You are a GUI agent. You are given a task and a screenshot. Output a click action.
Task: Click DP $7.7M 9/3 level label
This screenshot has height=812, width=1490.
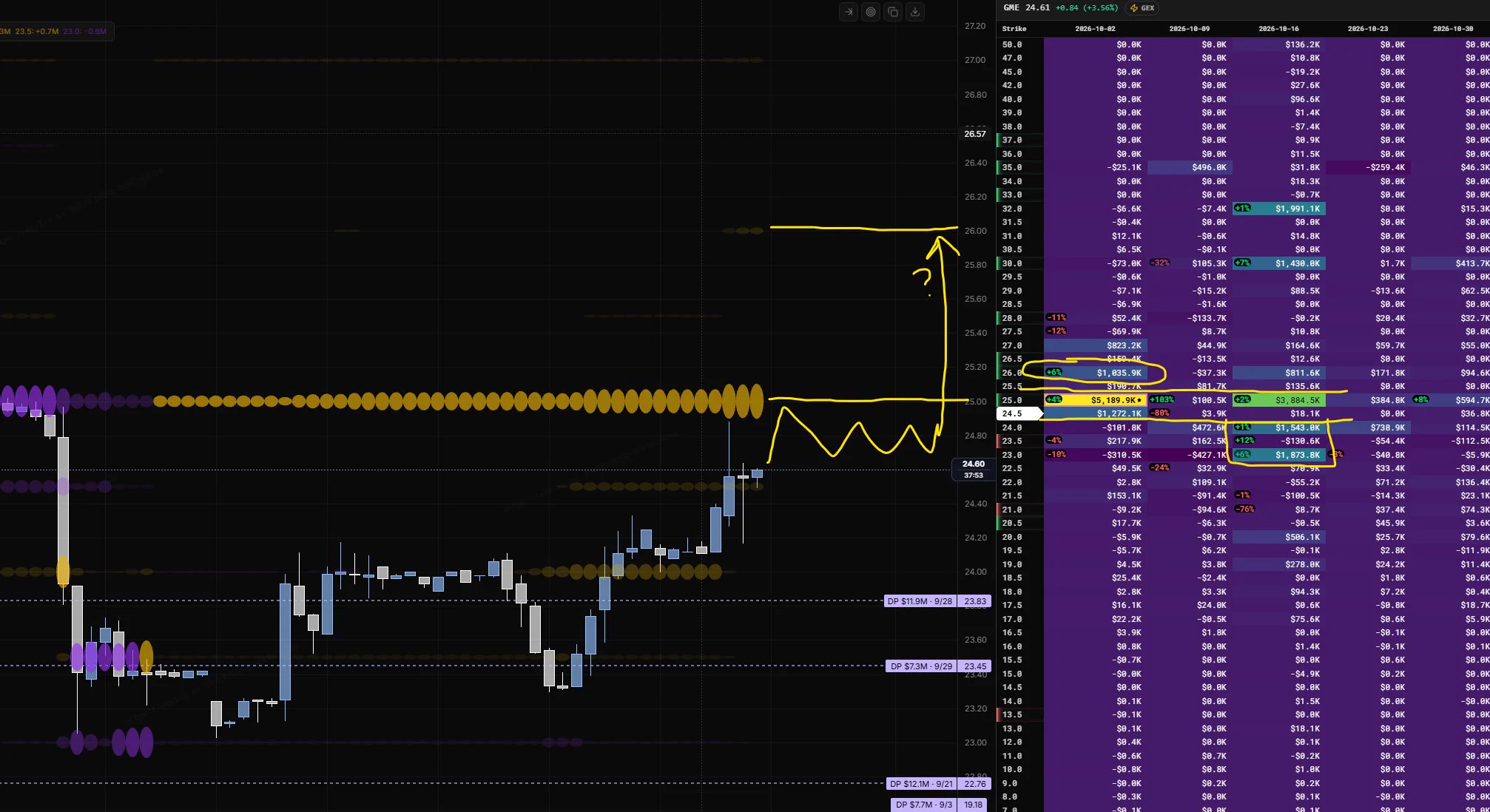pyautogui.click(x=924, y=805)
